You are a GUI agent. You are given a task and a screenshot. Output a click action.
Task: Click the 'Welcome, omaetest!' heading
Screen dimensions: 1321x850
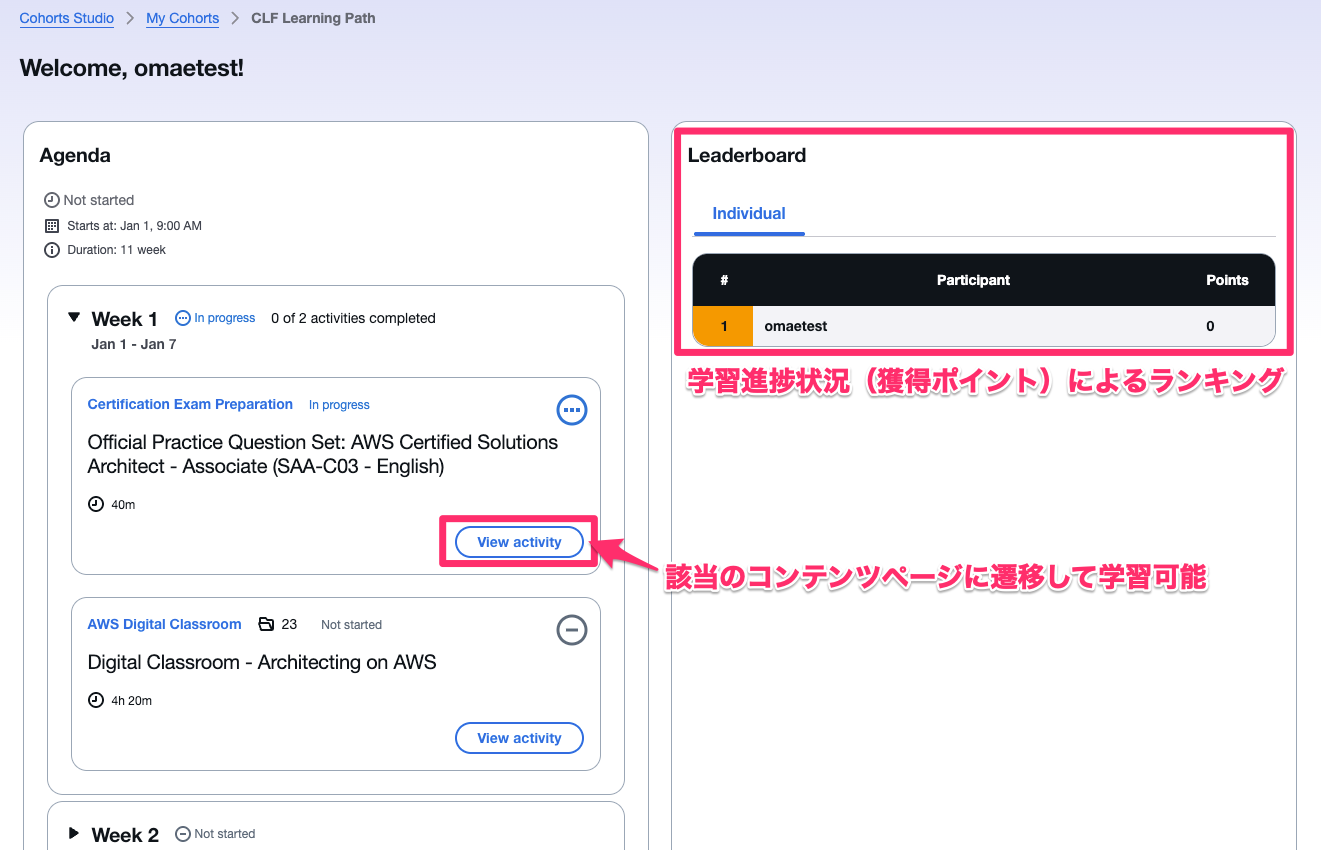[132, 68]
